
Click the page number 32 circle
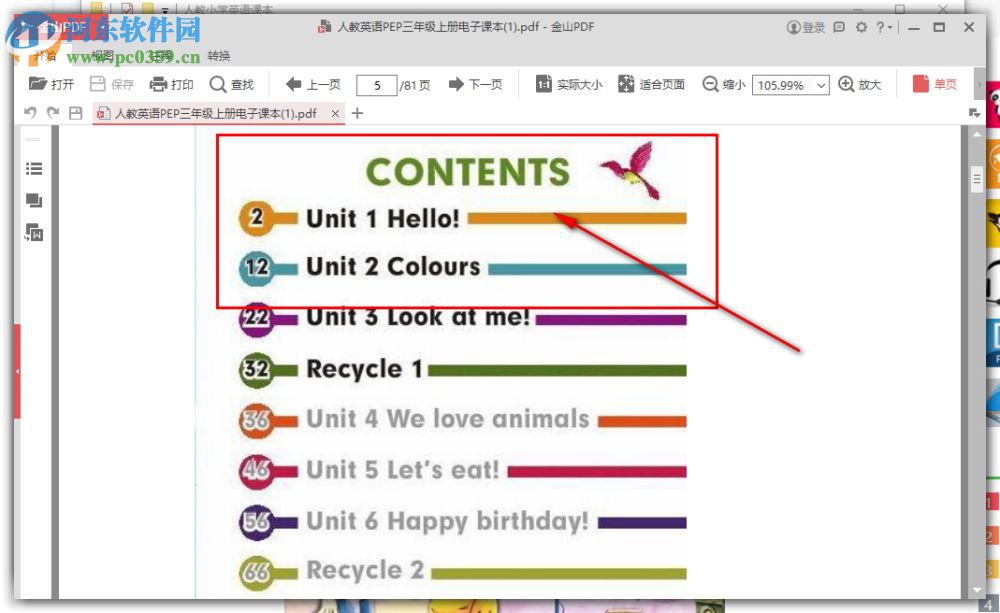coord(256,369)
